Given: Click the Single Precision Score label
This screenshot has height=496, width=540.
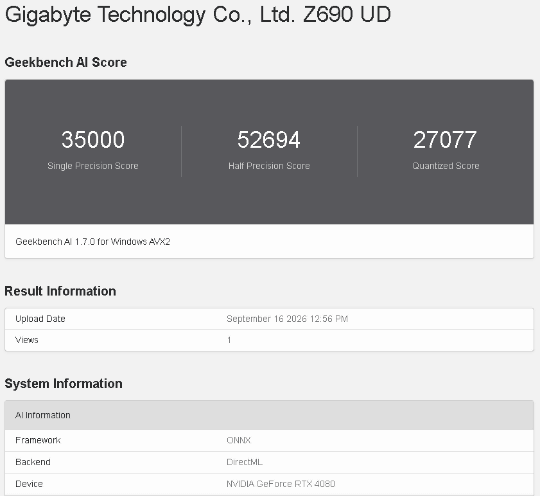Looking at the screenshot, I should [x=93, y=166].
